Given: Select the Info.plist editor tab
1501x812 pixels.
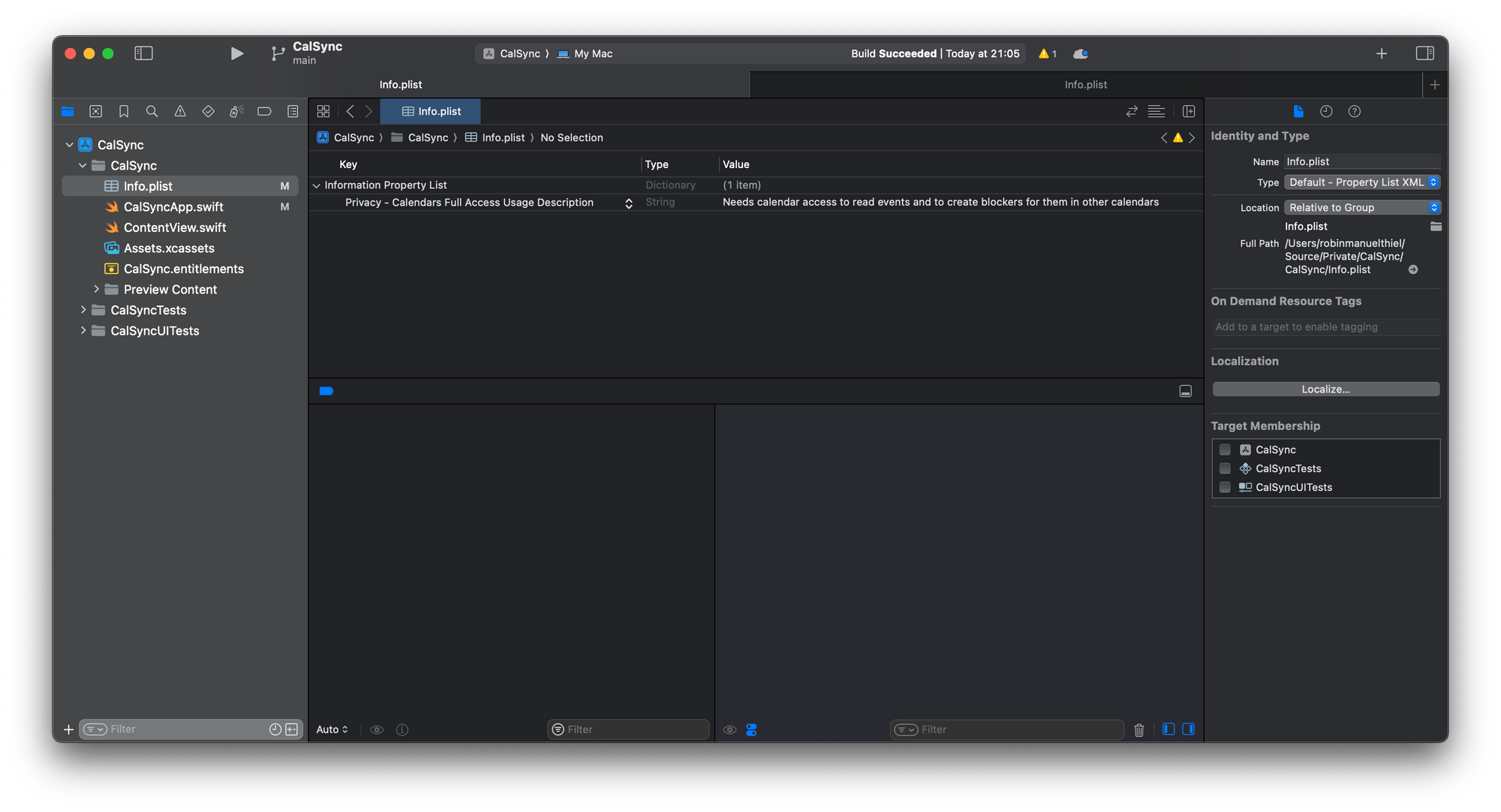Looking at the screenshot, I should point(431,111).
